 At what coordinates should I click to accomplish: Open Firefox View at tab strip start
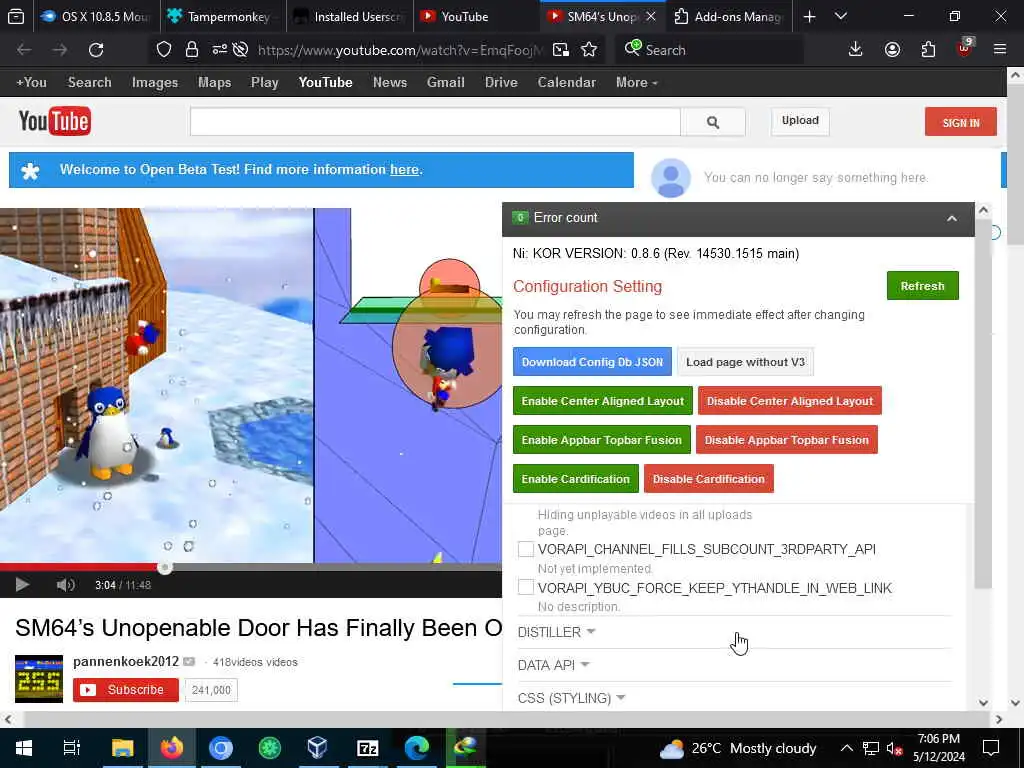16,17
